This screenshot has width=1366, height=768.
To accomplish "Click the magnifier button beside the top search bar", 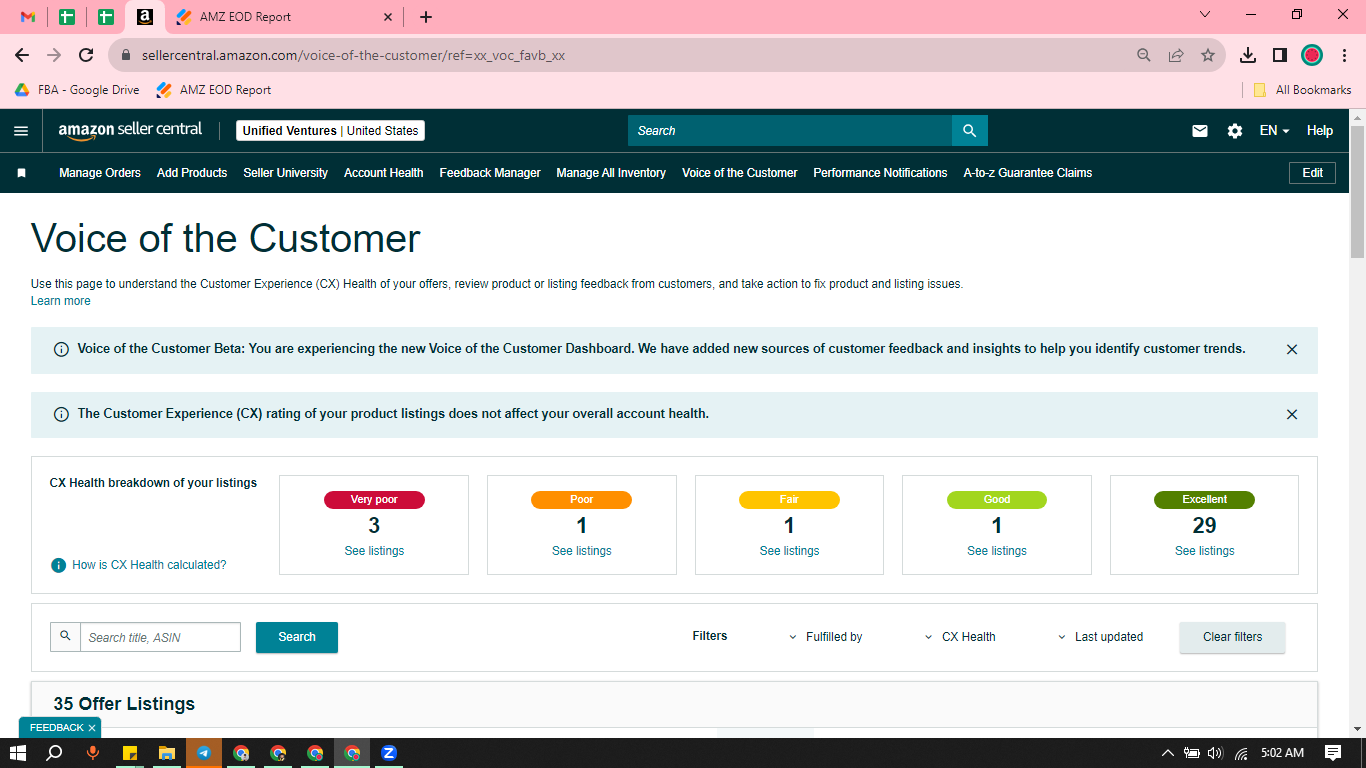I will click(969, 131).
